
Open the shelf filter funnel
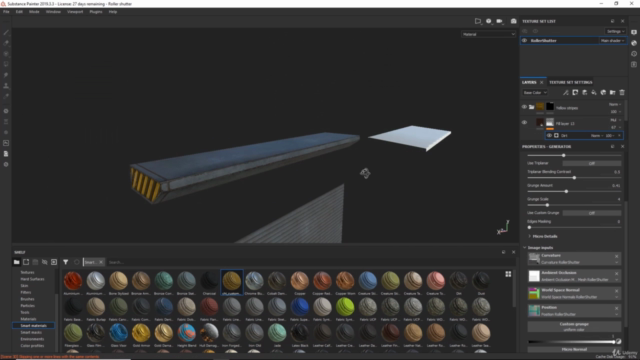(x=65, y=262)
